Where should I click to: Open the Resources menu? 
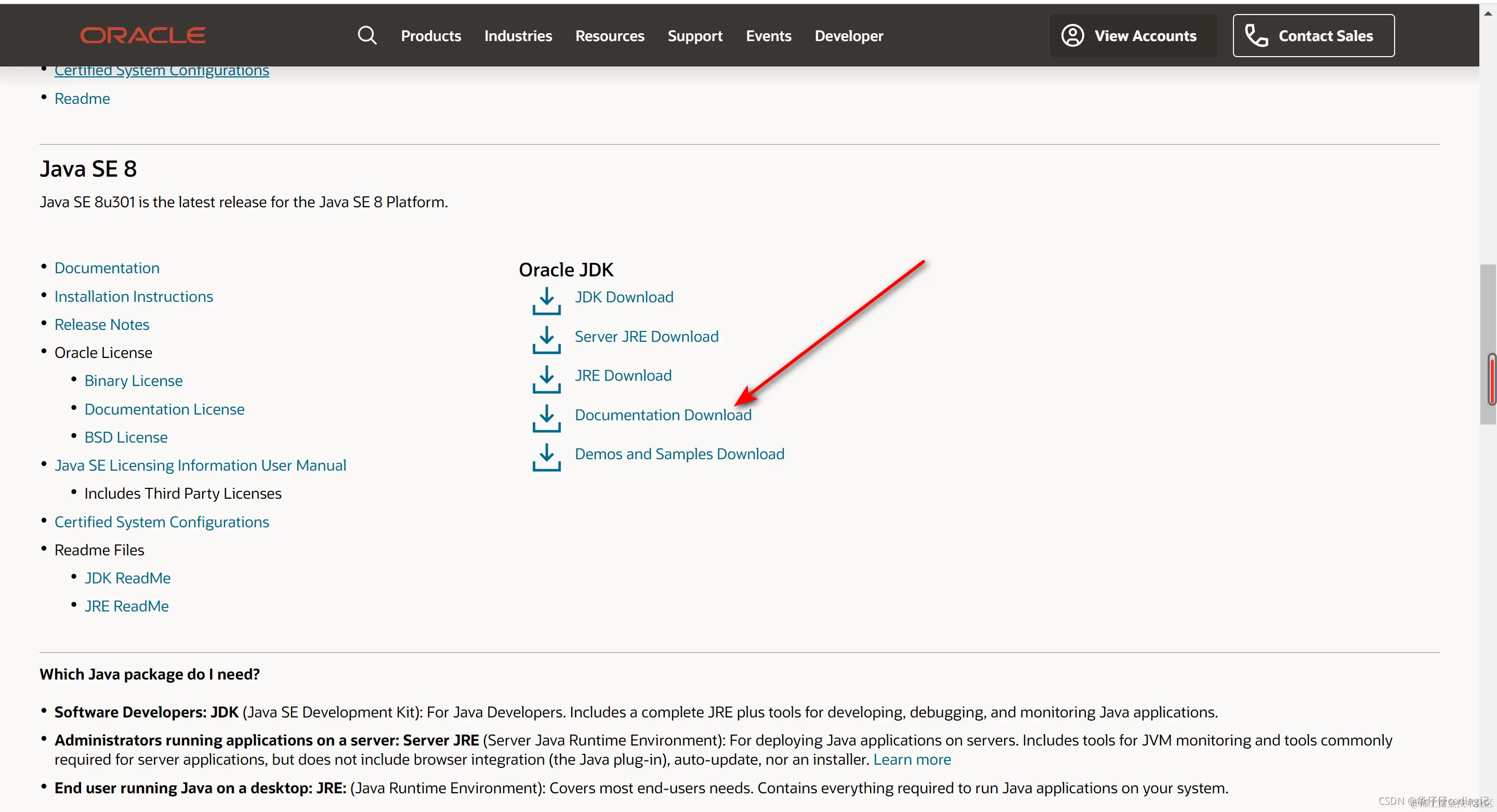tap(610, 36)
